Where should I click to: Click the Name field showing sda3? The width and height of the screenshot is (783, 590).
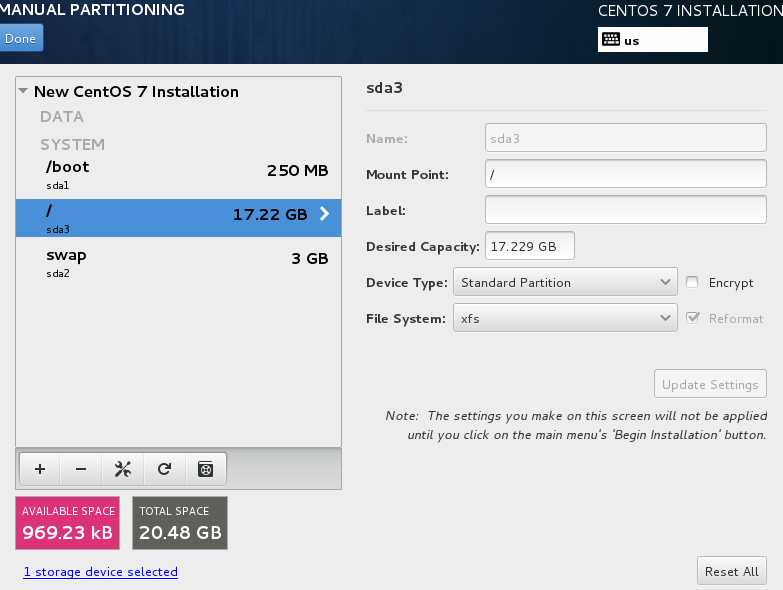pyautogui.click(x=626, y=138)
